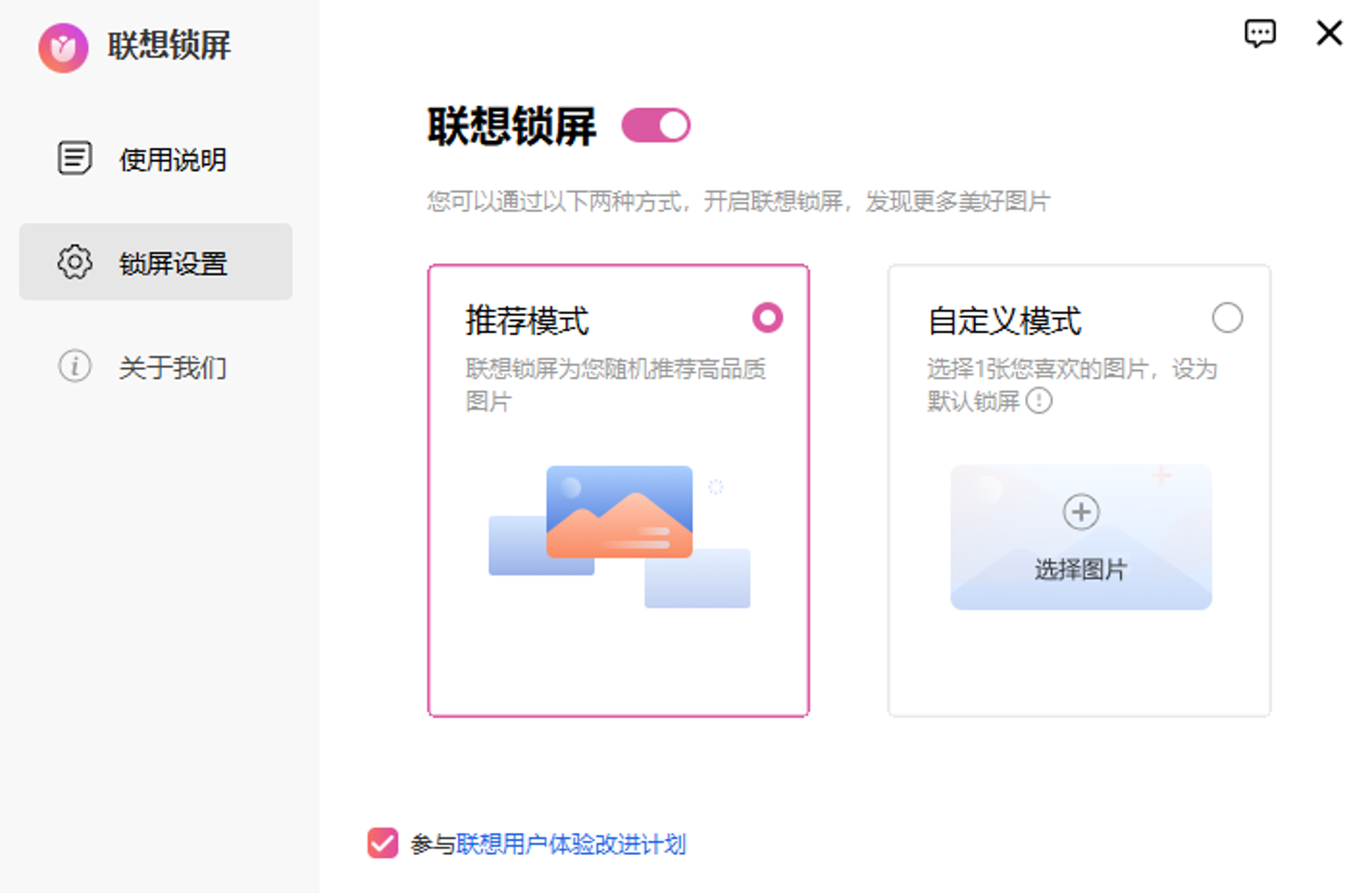The image size is (1372, 893).
Task: Uncheck the user experience plan checkbox
Action: pos(382,843)
